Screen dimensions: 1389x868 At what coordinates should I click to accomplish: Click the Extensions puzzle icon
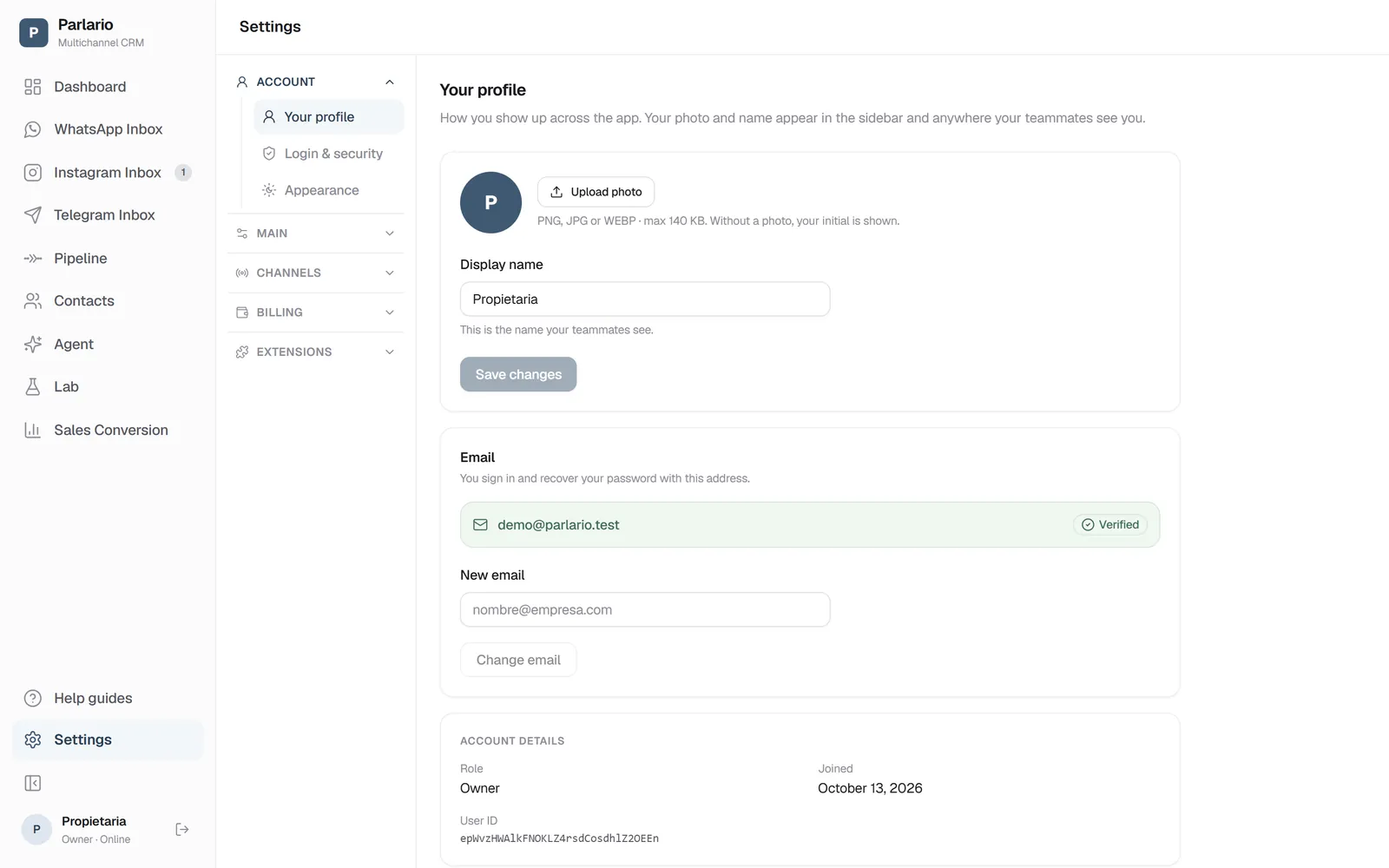[x=242, y=352]
